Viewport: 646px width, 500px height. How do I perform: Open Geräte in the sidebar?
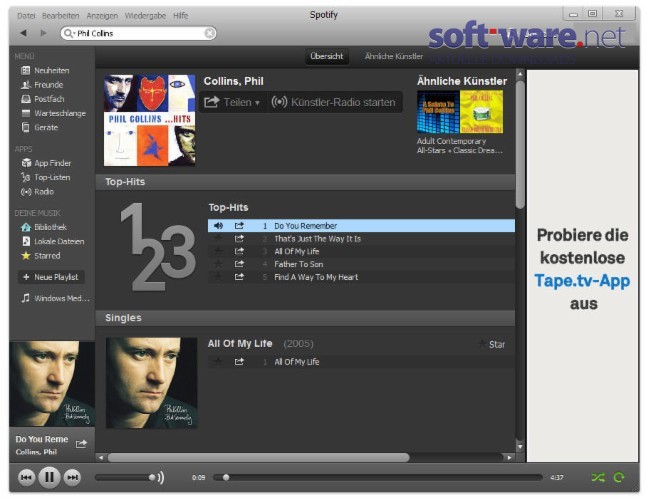coord(40,127)
